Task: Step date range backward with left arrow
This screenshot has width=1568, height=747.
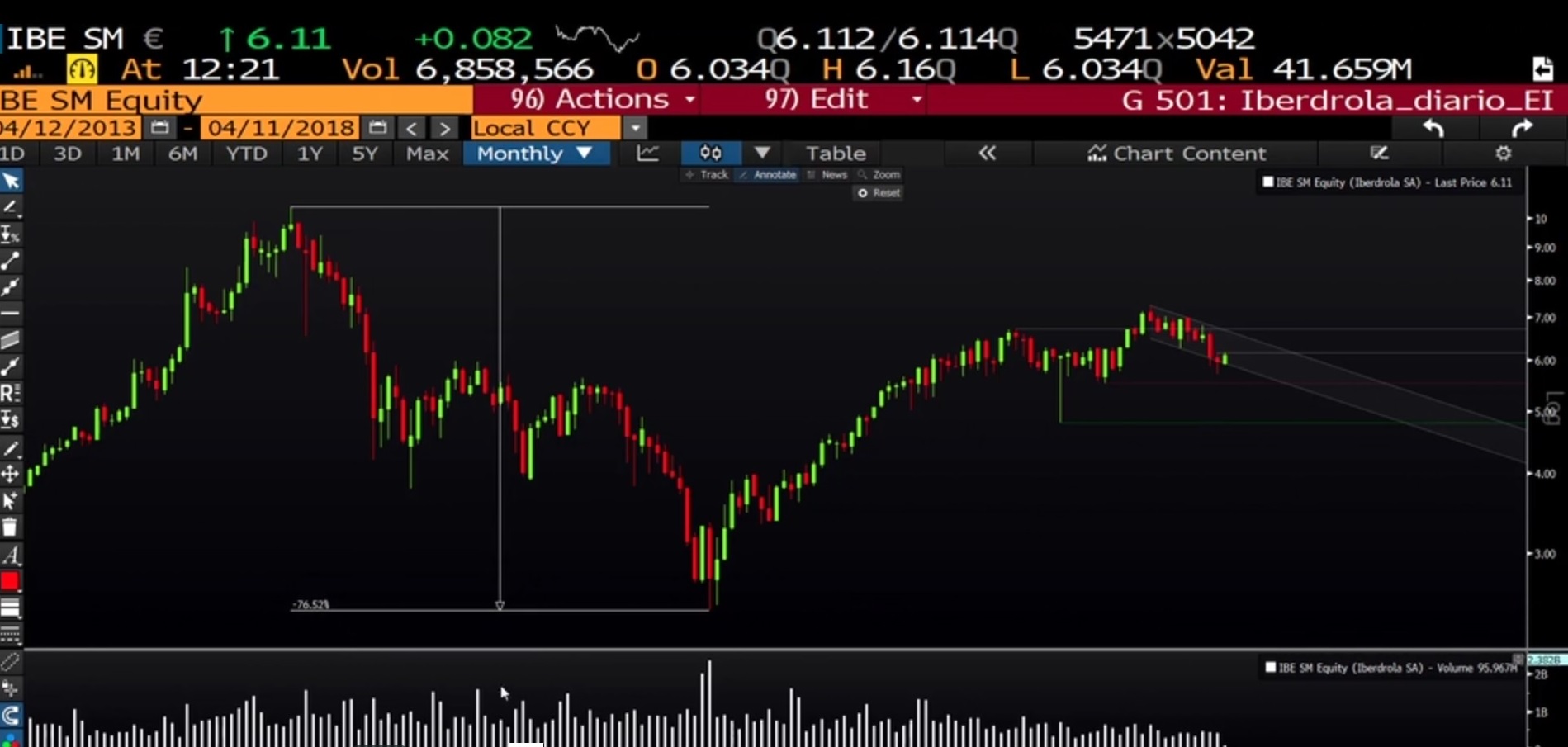Action: click(411, 129)
